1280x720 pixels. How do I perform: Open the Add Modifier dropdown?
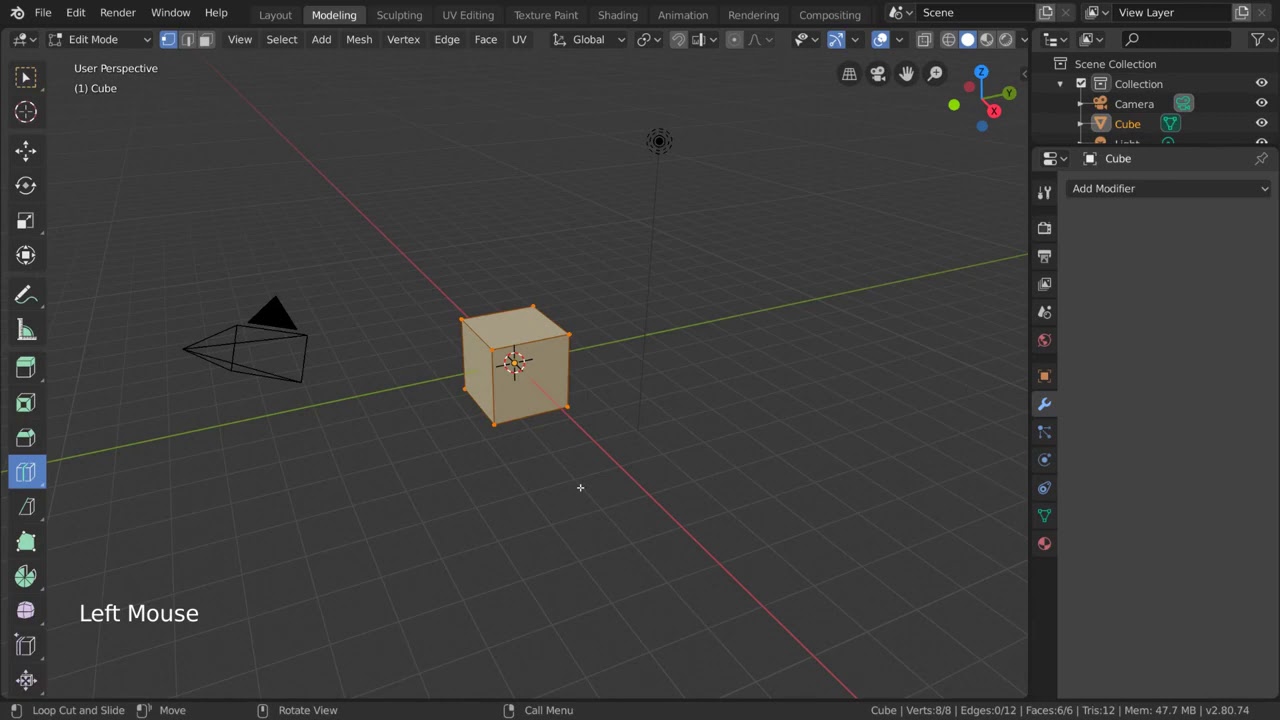click(x=1170, y=189)
